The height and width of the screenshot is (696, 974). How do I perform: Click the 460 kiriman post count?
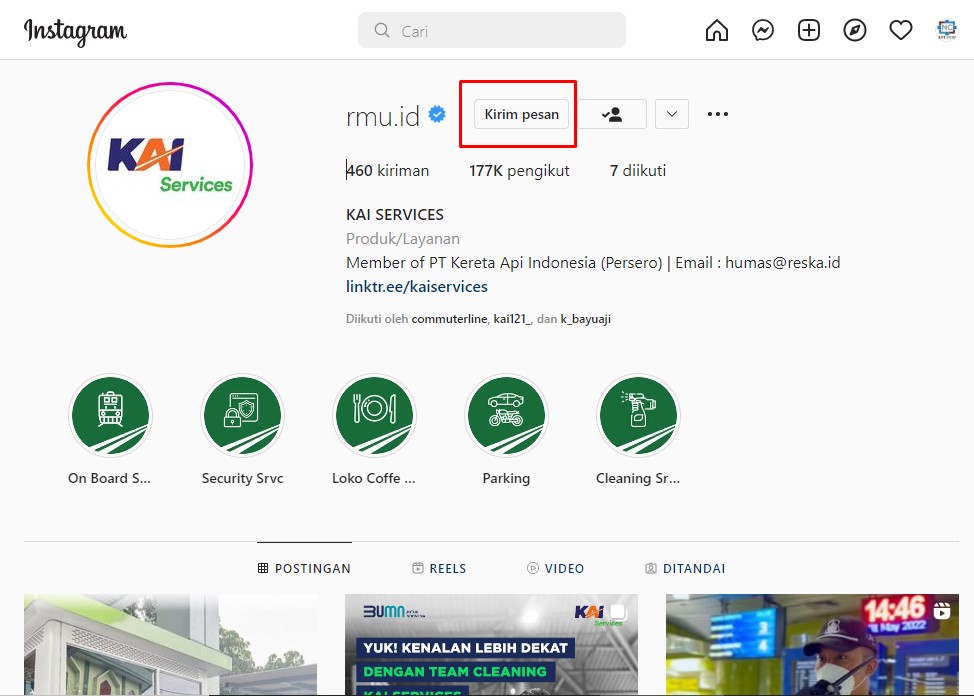(x=388, y=170)
